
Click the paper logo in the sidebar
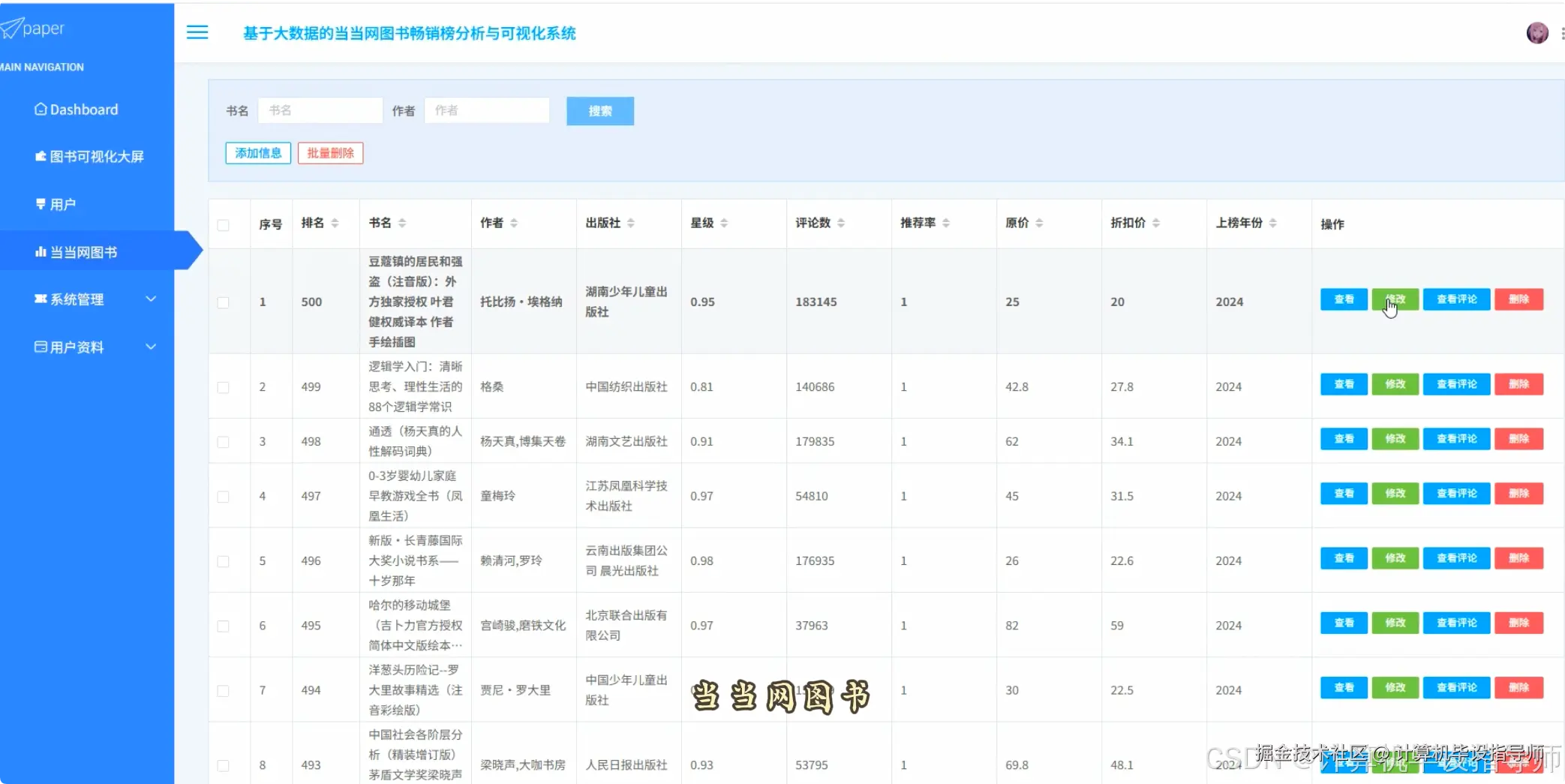33,29
